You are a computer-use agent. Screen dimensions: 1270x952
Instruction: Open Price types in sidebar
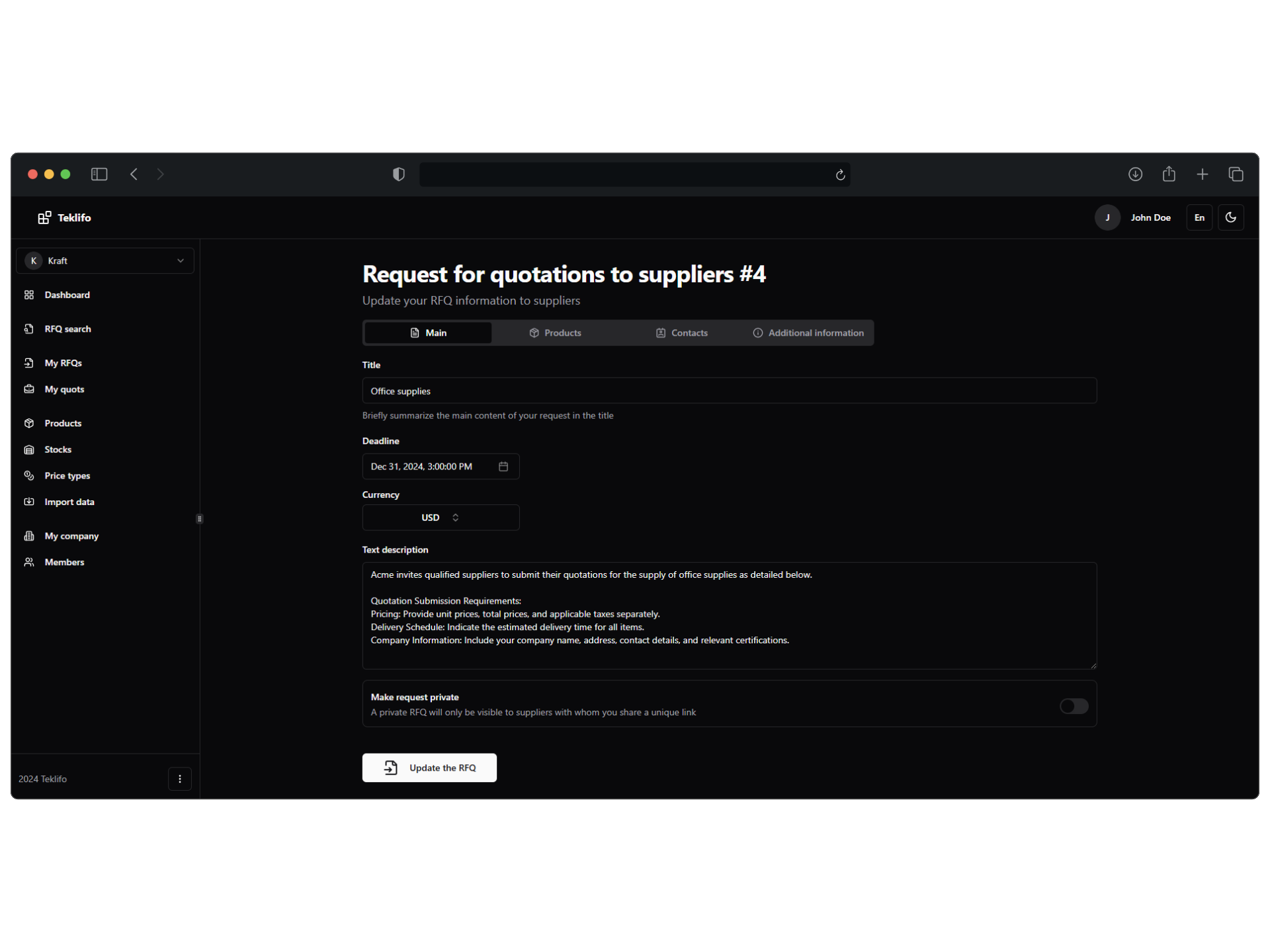(67, 476)
